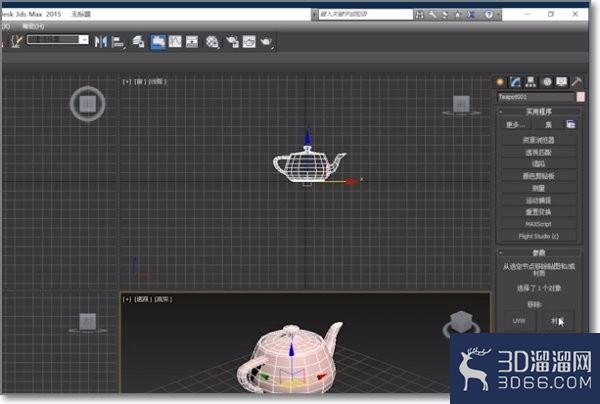Open the Layer Manager icon
The height and width of the screenshot is (404, 600).
[x=138, y=41]
